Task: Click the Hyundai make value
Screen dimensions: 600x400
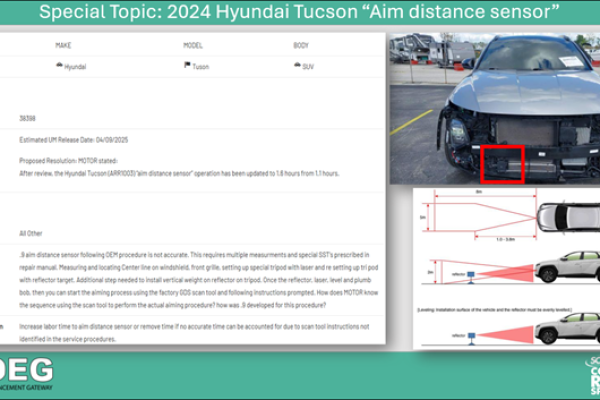Action: tap(76, 66)
